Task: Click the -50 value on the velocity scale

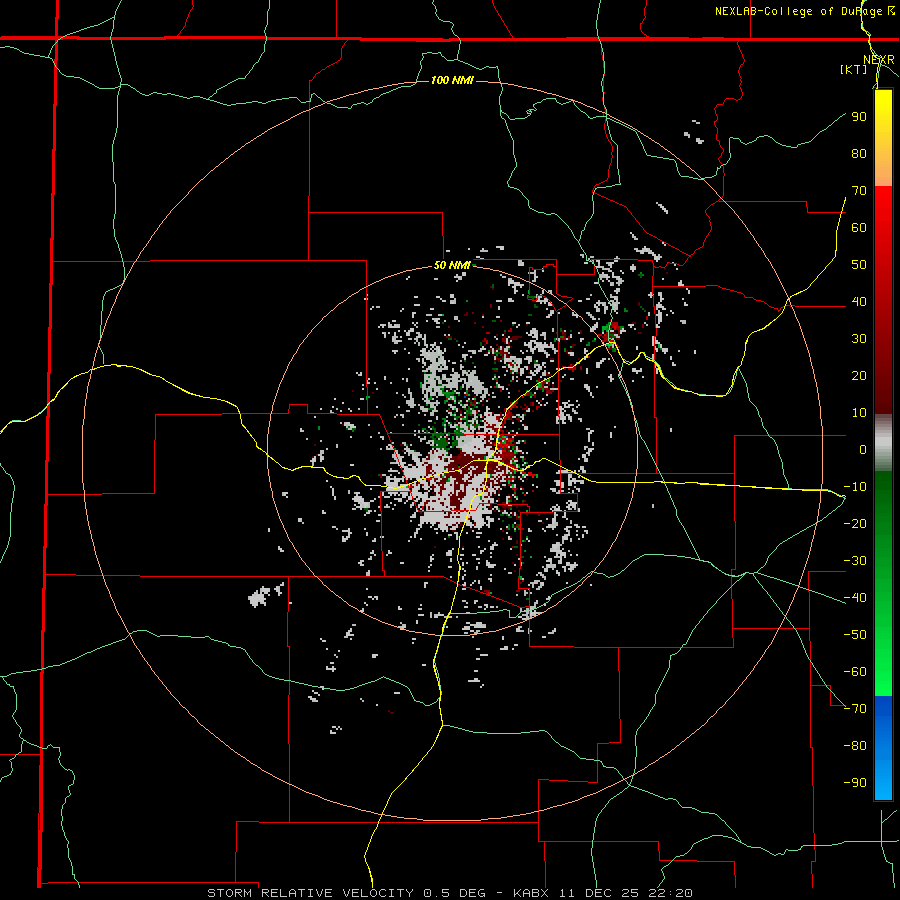Action: [855, 634]
